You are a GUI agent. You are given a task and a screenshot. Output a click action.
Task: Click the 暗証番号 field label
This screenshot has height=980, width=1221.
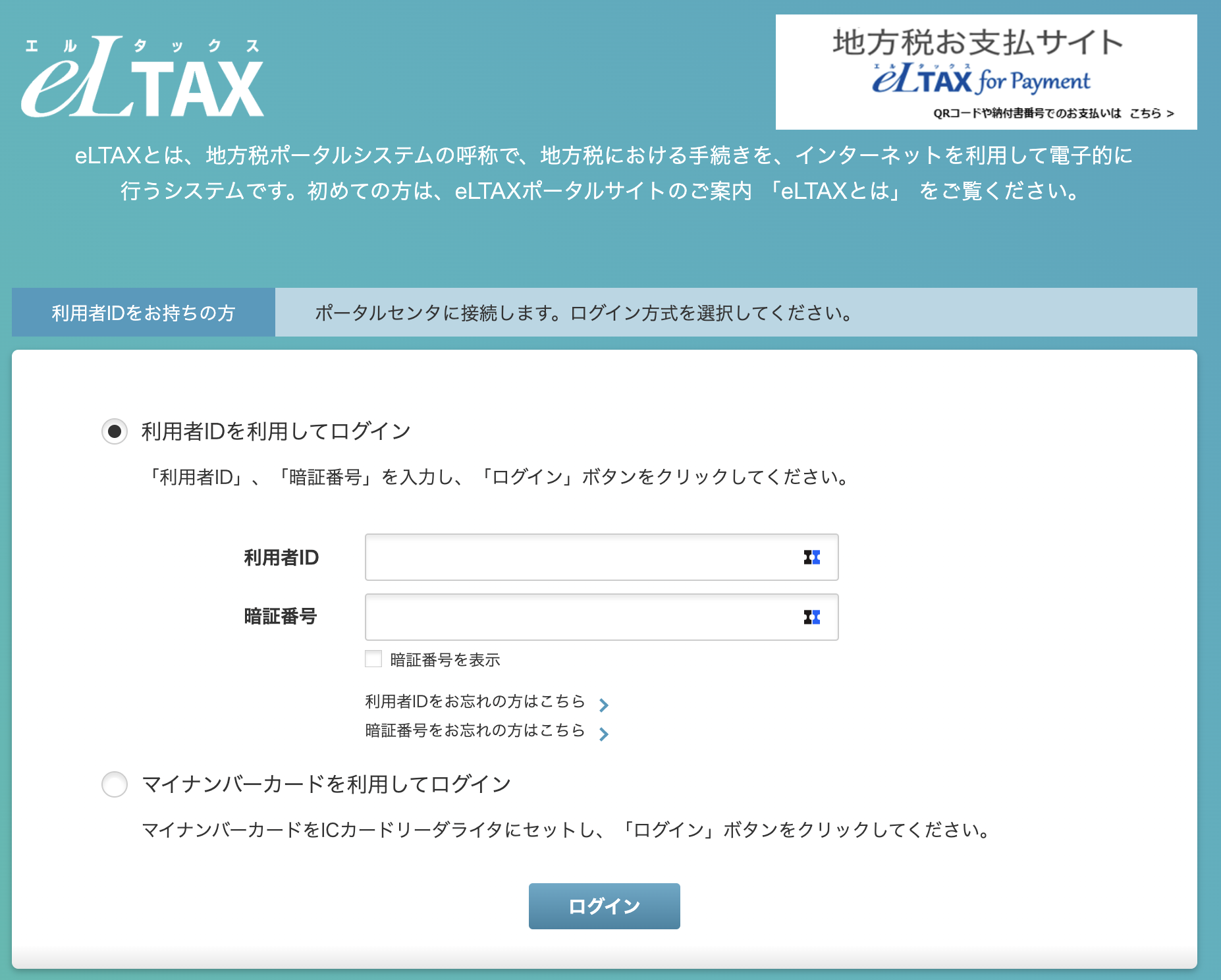pos(281,616)
